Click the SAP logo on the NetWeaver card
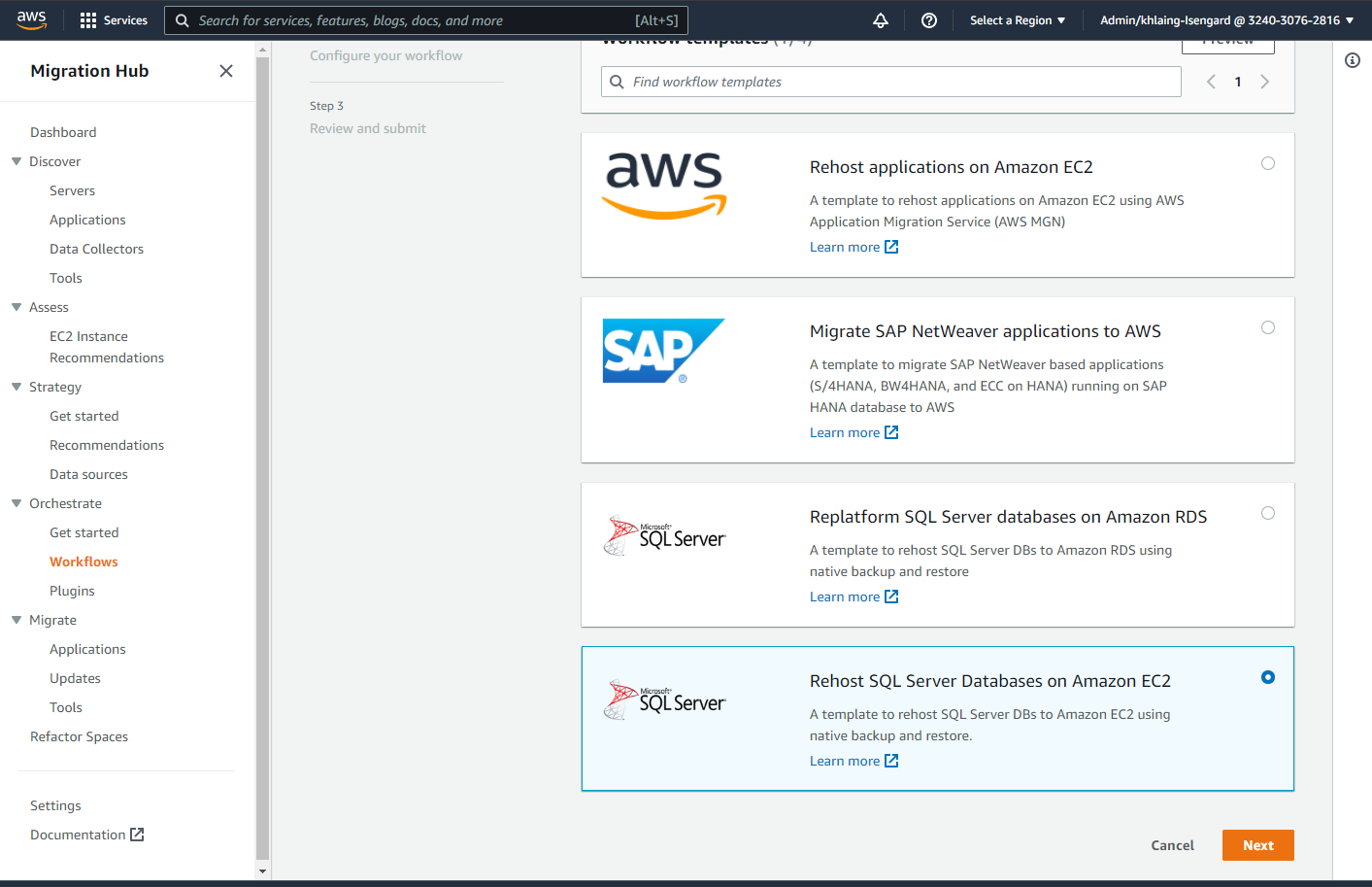Screen dimensions: 1372x887 664,351
